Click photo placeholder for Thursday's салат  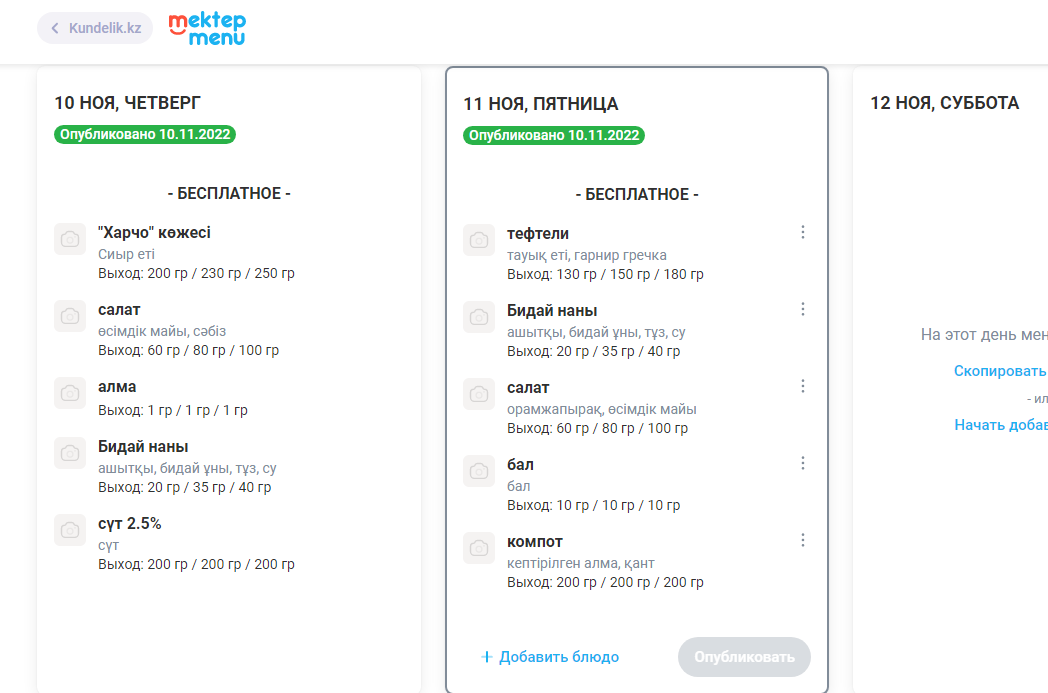pyautogui.click(x=70, y=316)
